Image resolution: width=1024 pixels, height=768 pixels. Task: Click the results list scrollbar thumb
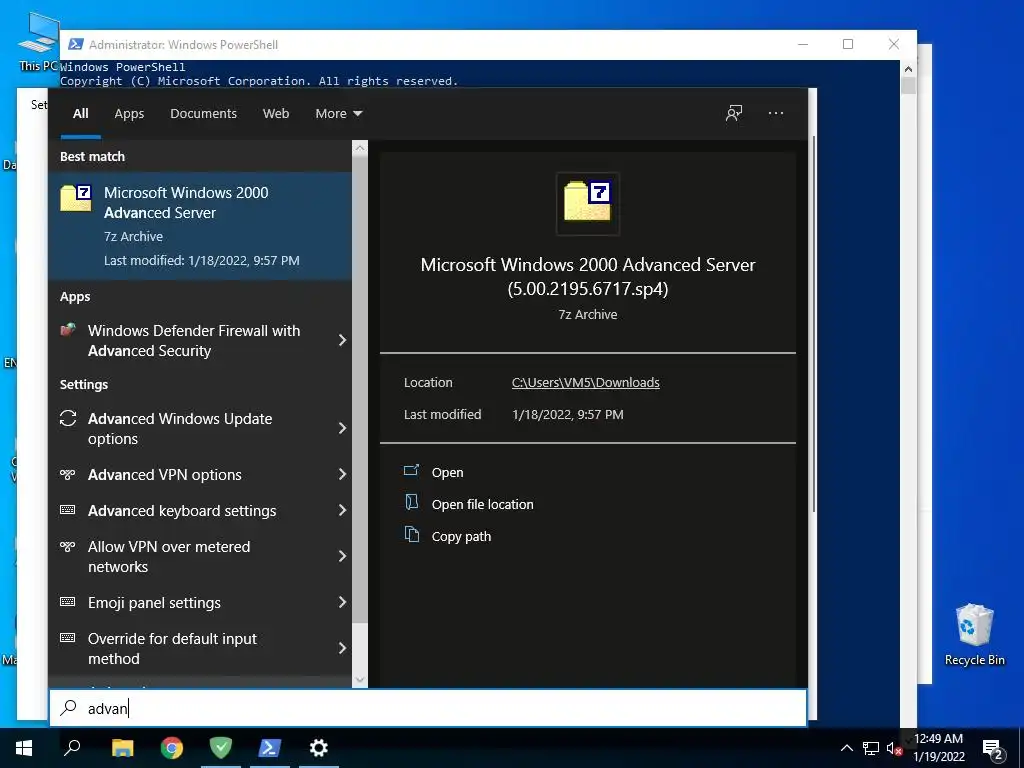click(360, 389)
